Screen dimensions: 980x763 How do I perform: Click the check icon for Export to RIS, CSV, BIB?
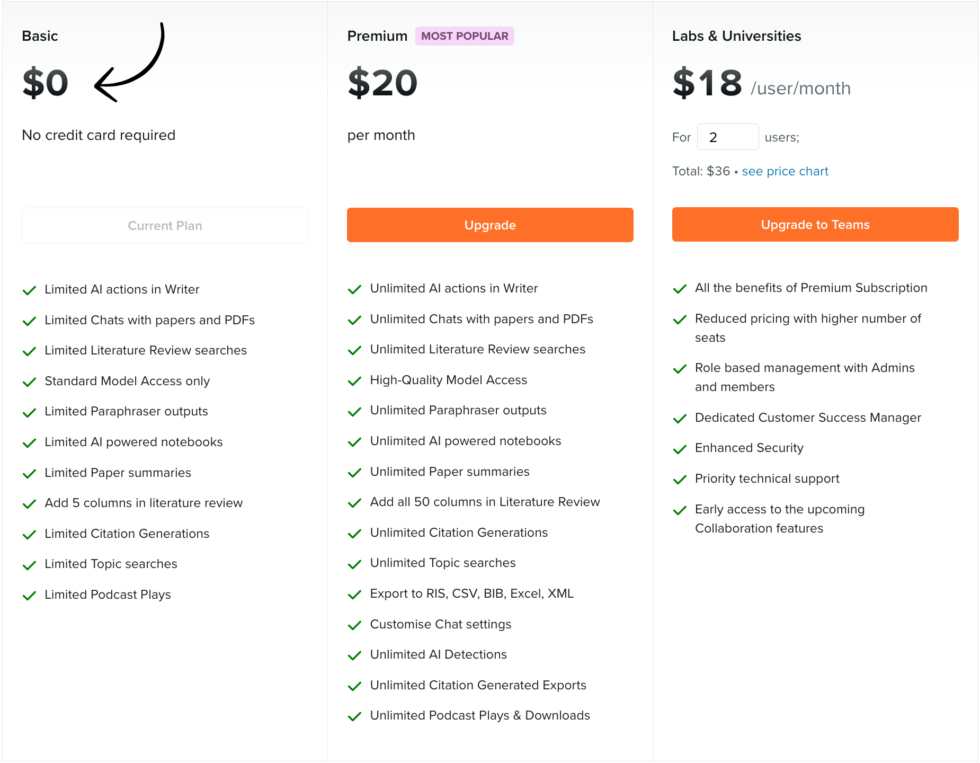click(x=355, y=593)
